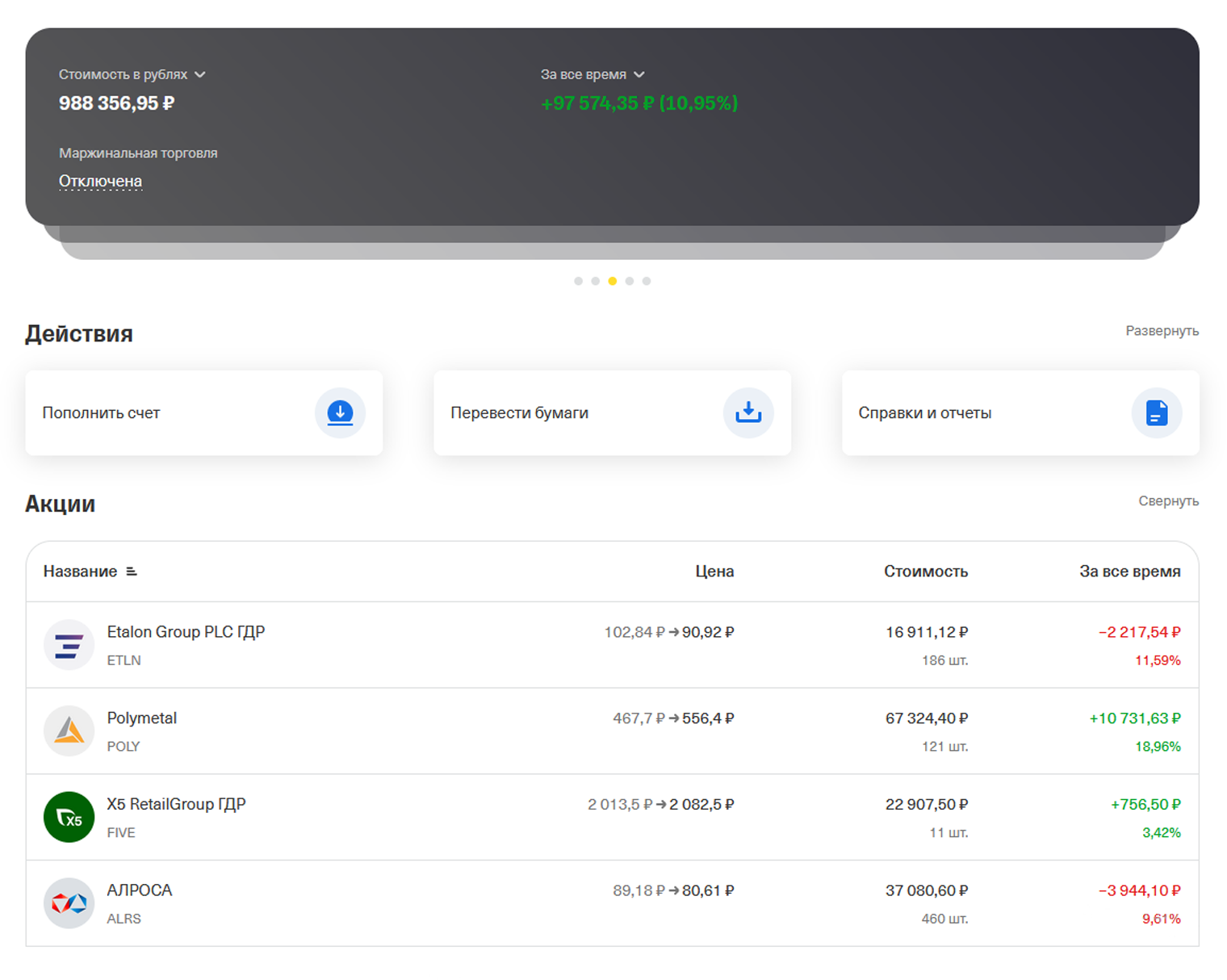This screenshot has height=980, width=1227.
Task: Click the Цена column header
Action: [714, 572]
